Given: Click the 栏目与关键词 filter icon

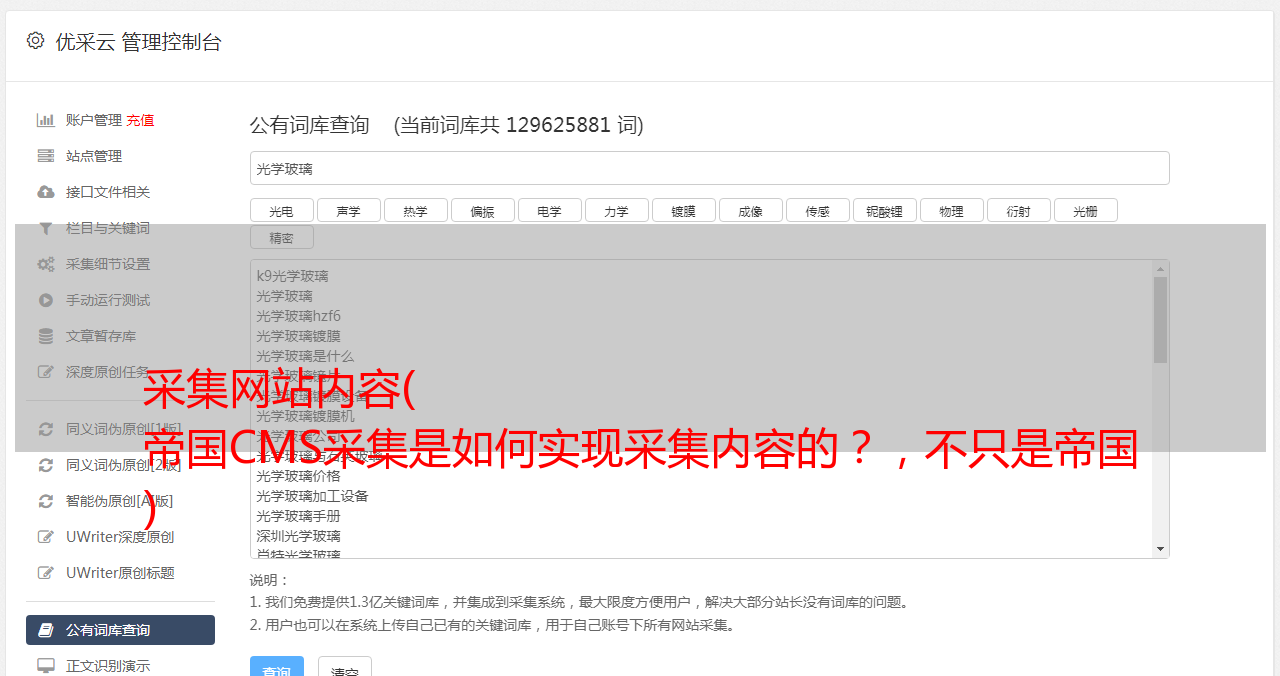Looking at the screenshot, I should coord(46,228).
